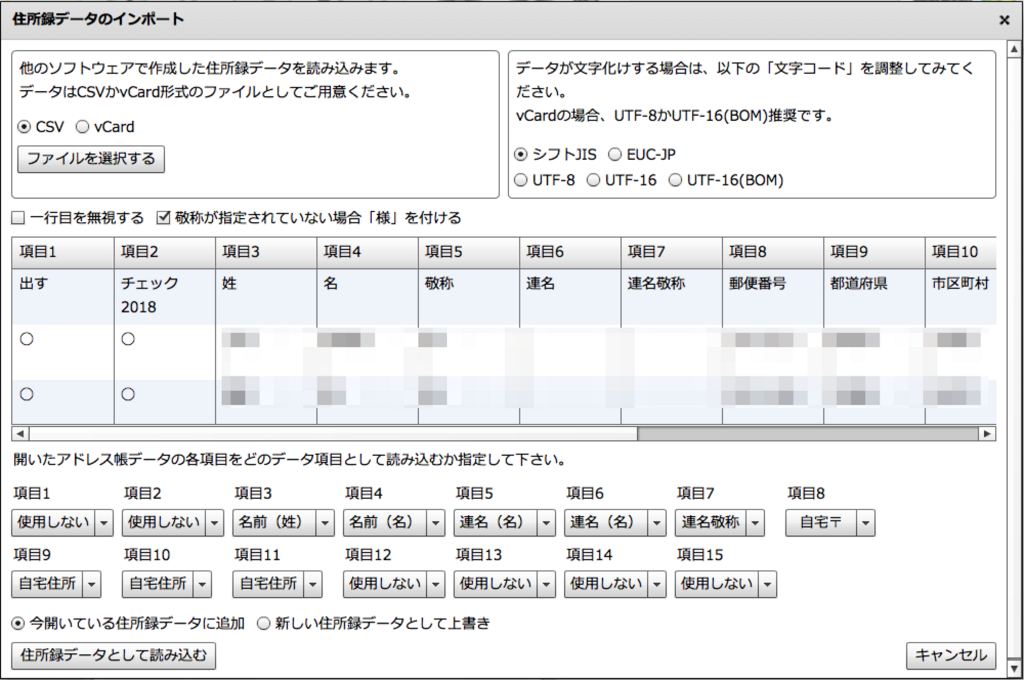This screenshot has width=1024, height=680.
Task: Click the キャンセル button
Action: [x=950, y=656]
